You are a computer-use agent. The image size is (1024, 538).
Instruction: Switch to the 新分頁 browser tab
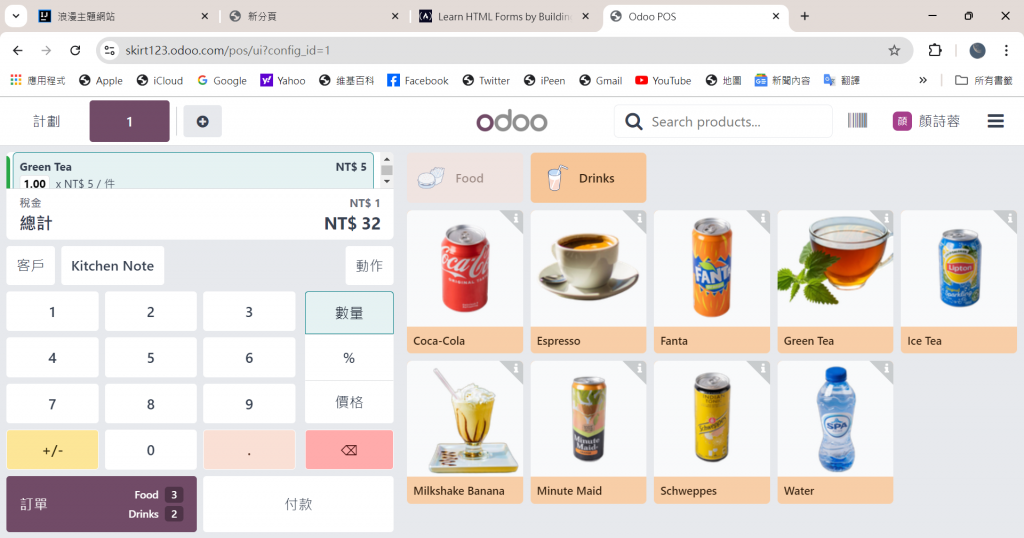click(x=313, y=16)
